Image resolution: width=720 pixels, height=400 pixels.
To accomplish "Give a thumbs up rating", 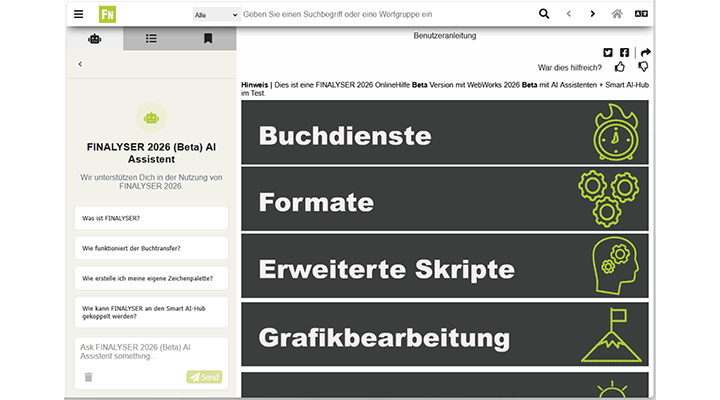I will (x=620, y=67).
